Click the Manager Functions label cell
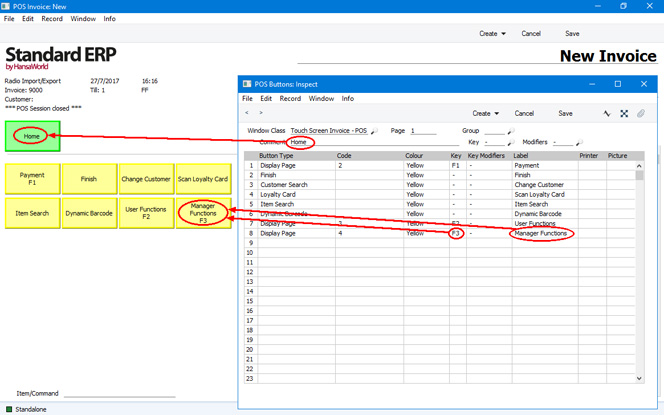The image size is (664, 415). click(x=545, y=233)
